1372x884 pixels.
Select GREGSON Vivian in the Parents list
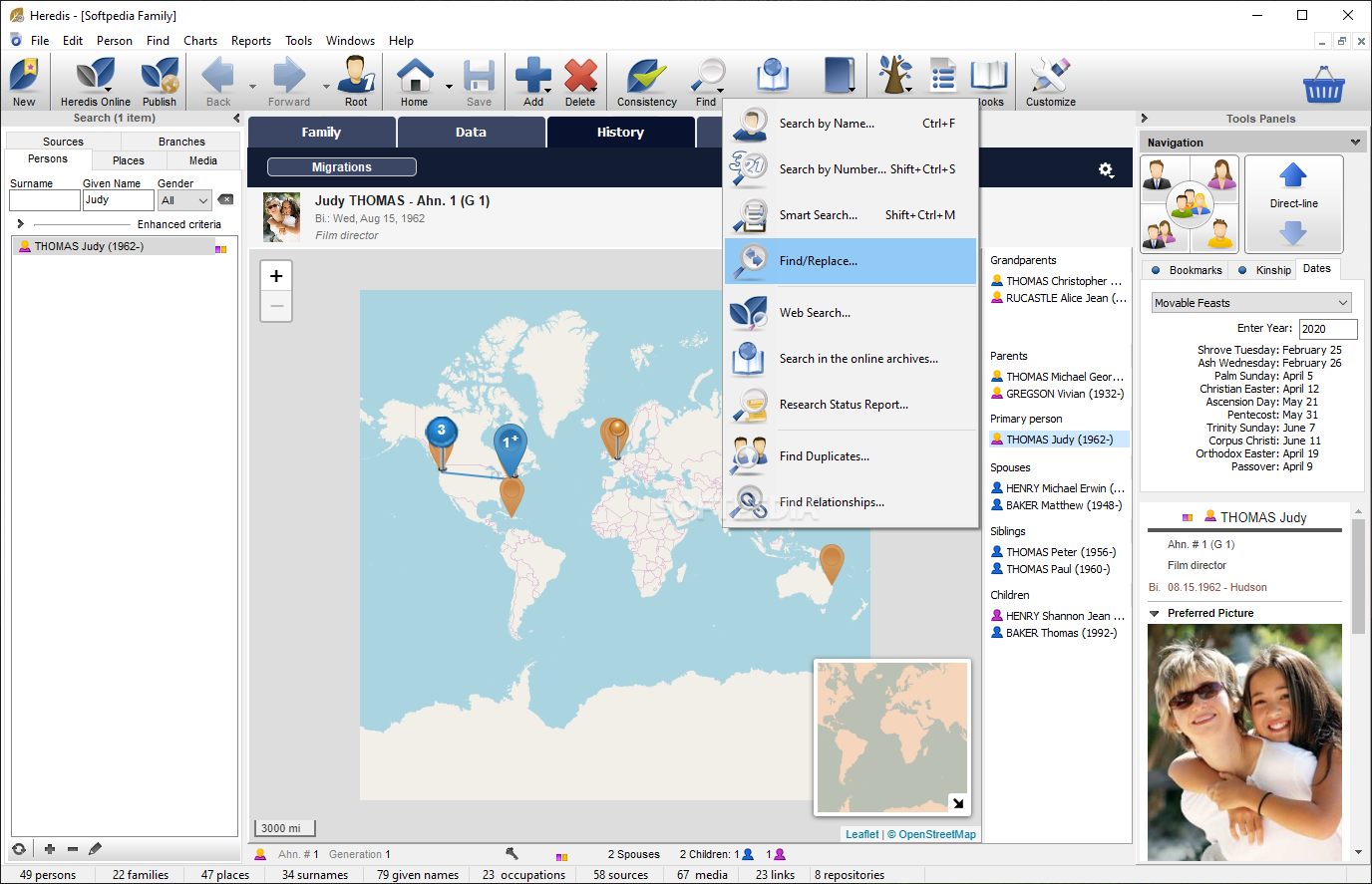pos(1058,394)
